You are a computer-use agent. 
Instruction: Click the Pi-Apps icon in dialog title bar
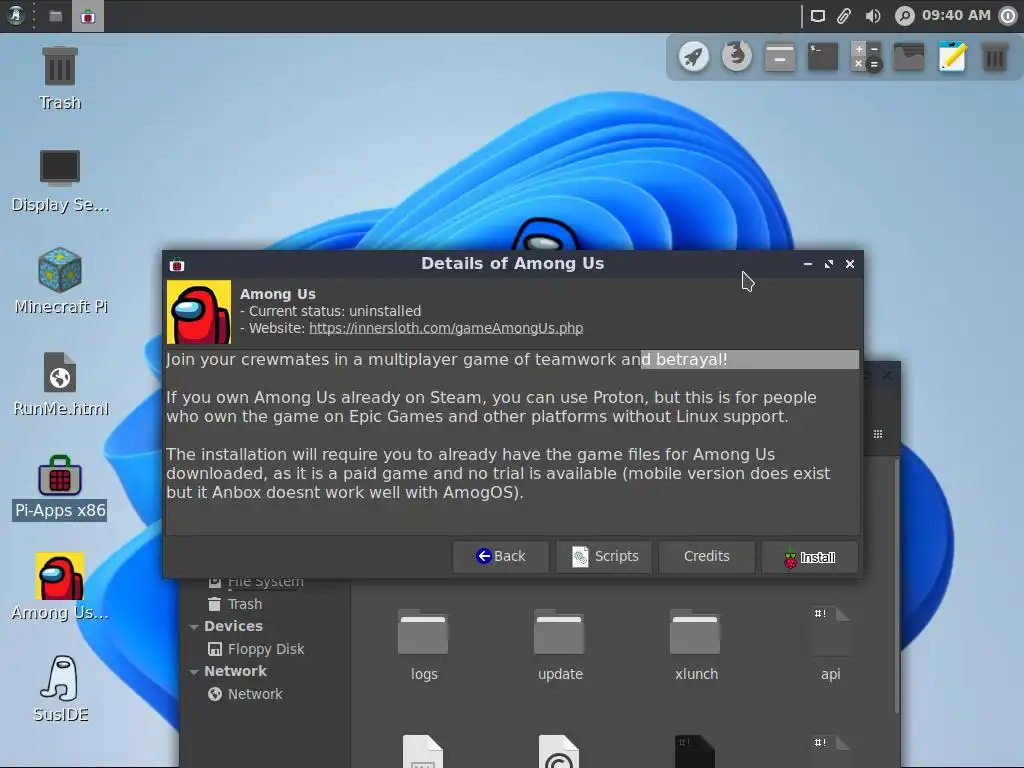(x=177, y=264)
